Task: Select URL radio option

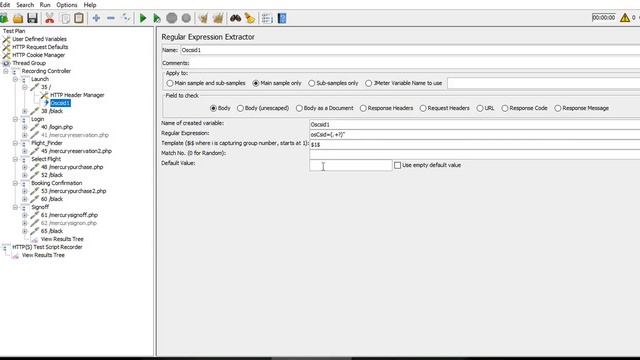Action: 480,108
